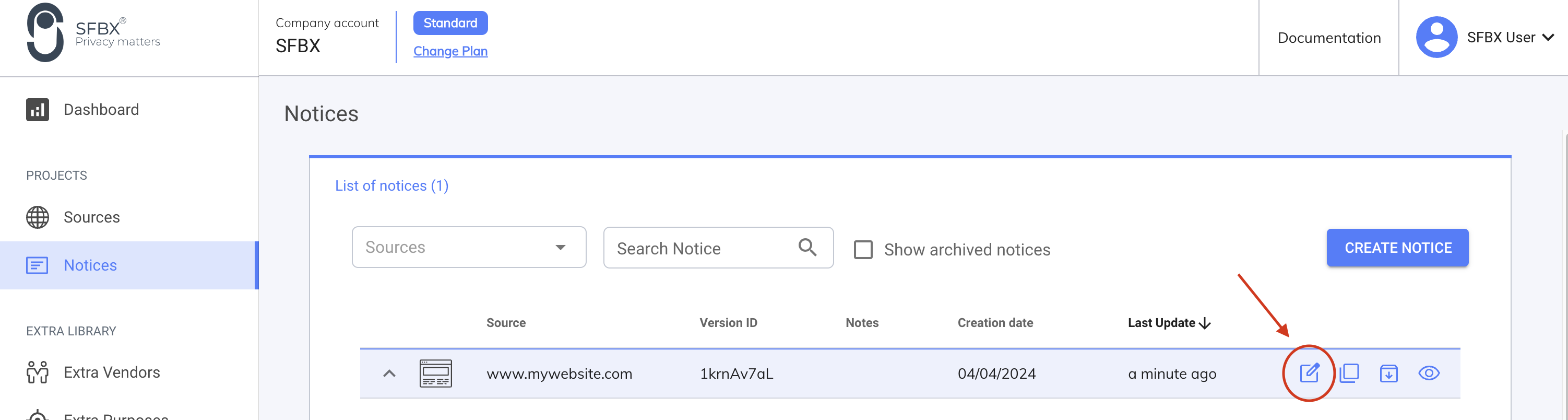Click the CREATE NOTICE button
This screenshot has height=420, width=1568.
(x=1396, y=248)
